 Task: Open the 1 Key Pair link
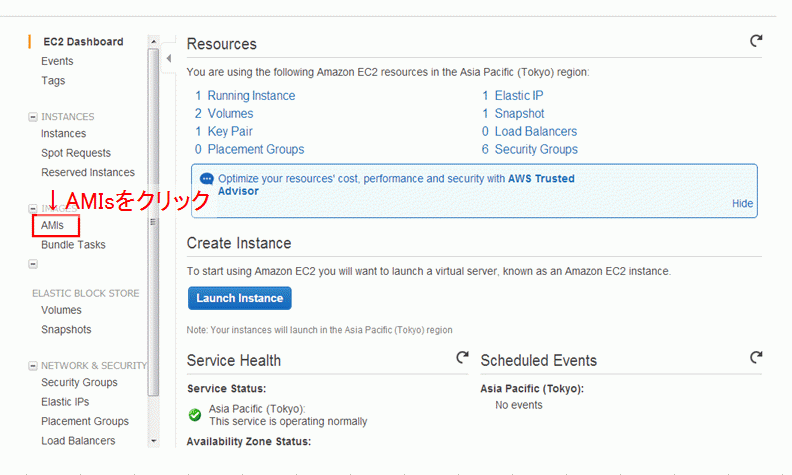click(x=224, y=131)
